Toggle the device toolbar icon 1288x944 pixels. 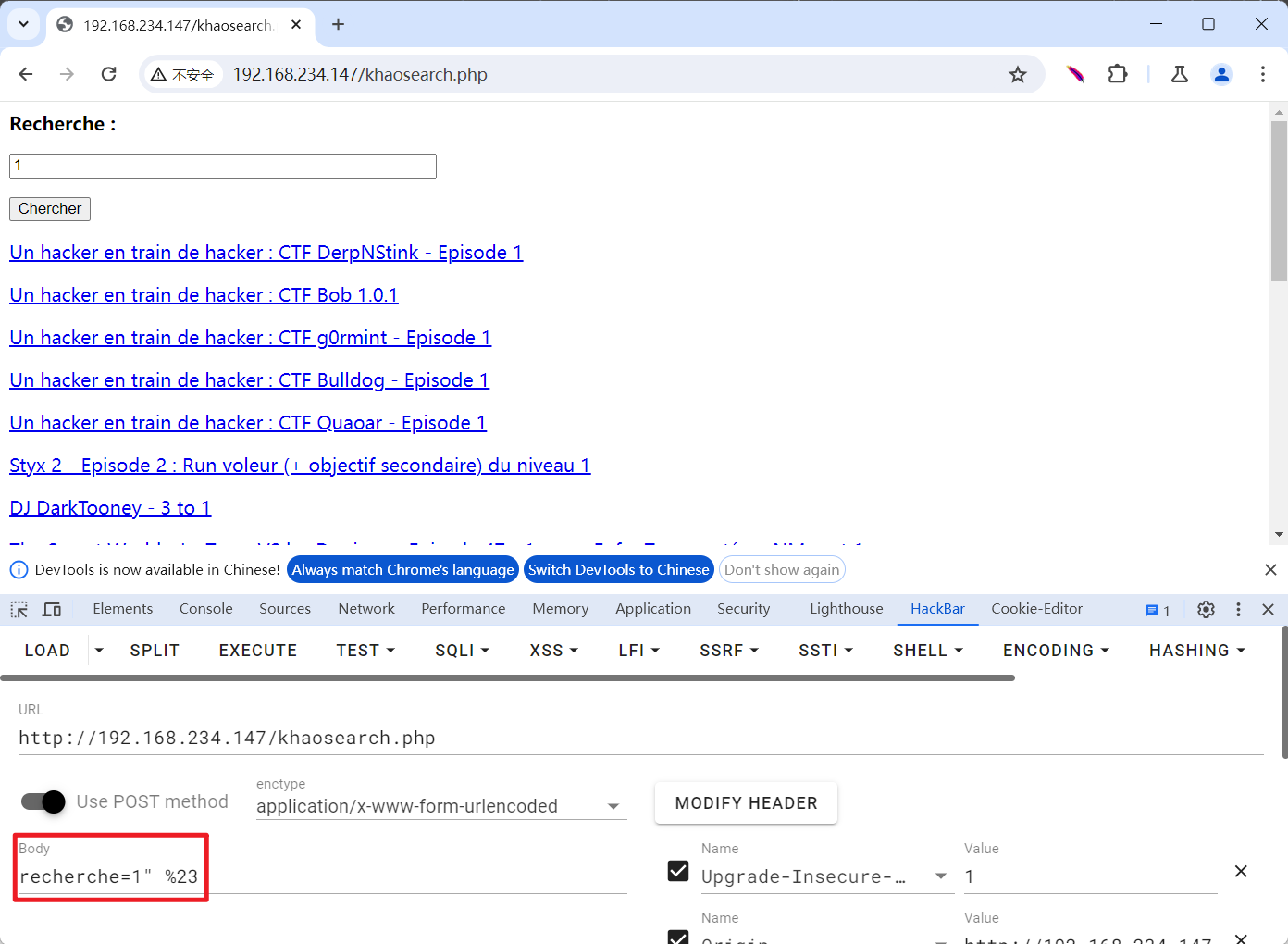(52, 609)
